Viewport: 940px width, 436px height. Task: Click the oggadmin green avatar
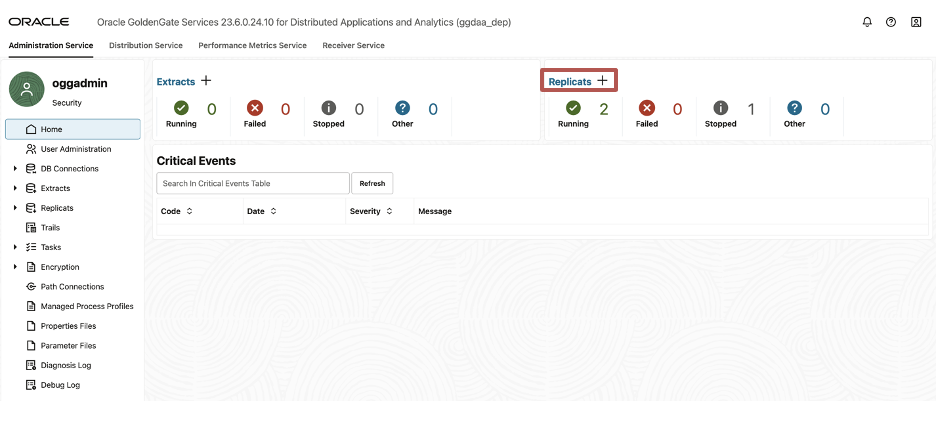coord(26,89)
